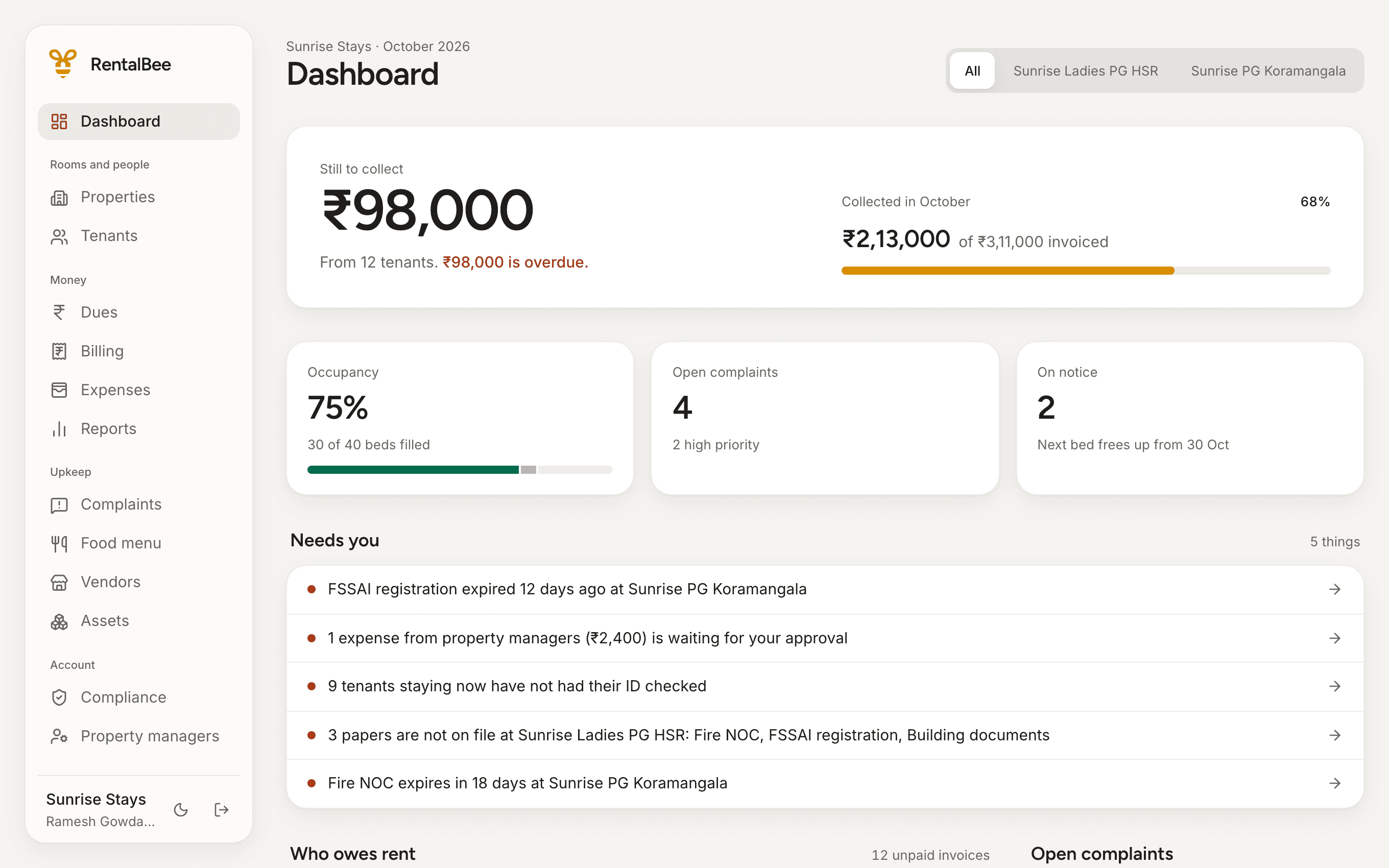
Task: Click the Dashboard grid icon in sidebar
Action: click(x=59, y=121)
